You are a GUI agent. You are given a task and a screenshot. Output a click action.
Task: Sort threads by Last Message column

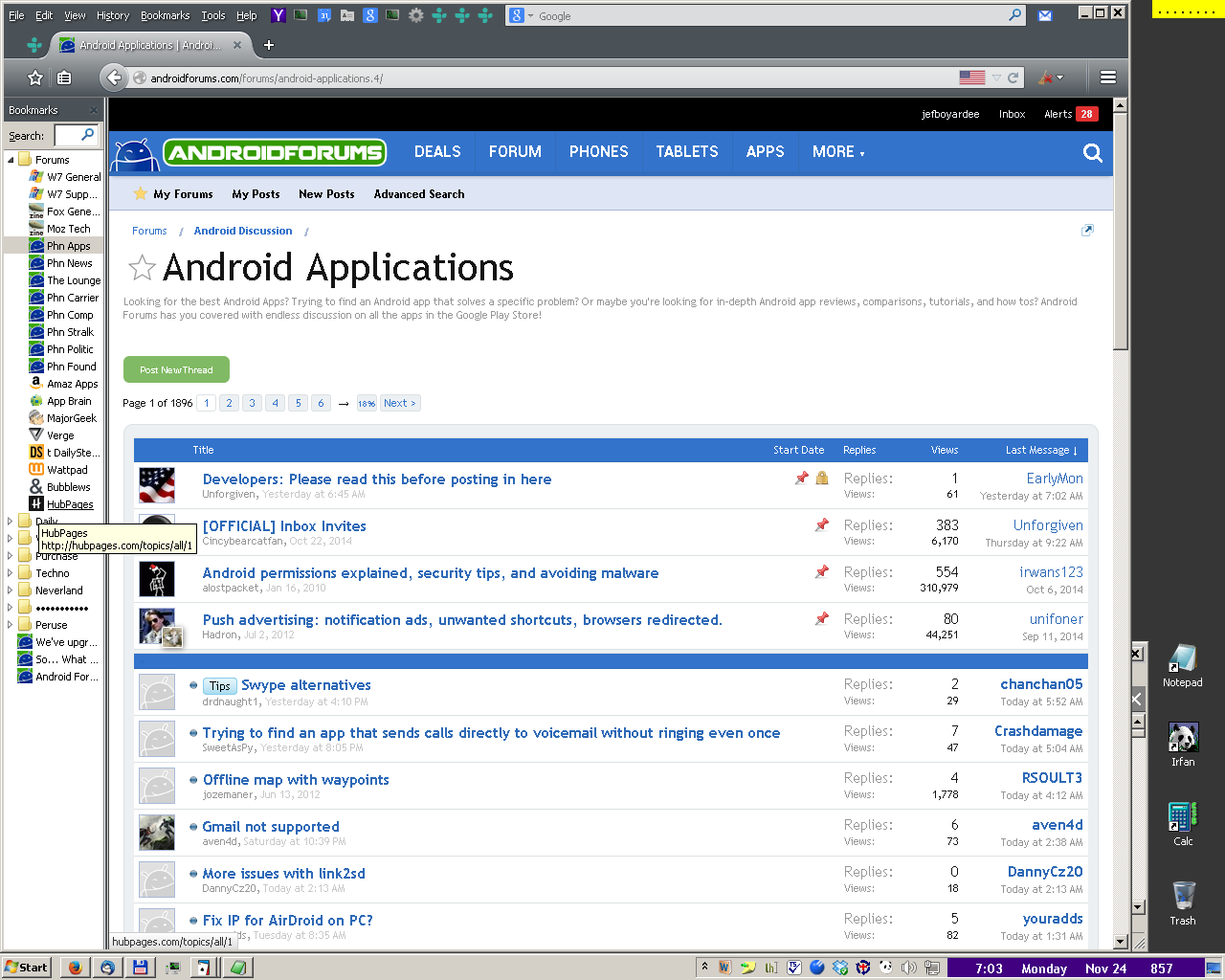(x=1041, y=450)
